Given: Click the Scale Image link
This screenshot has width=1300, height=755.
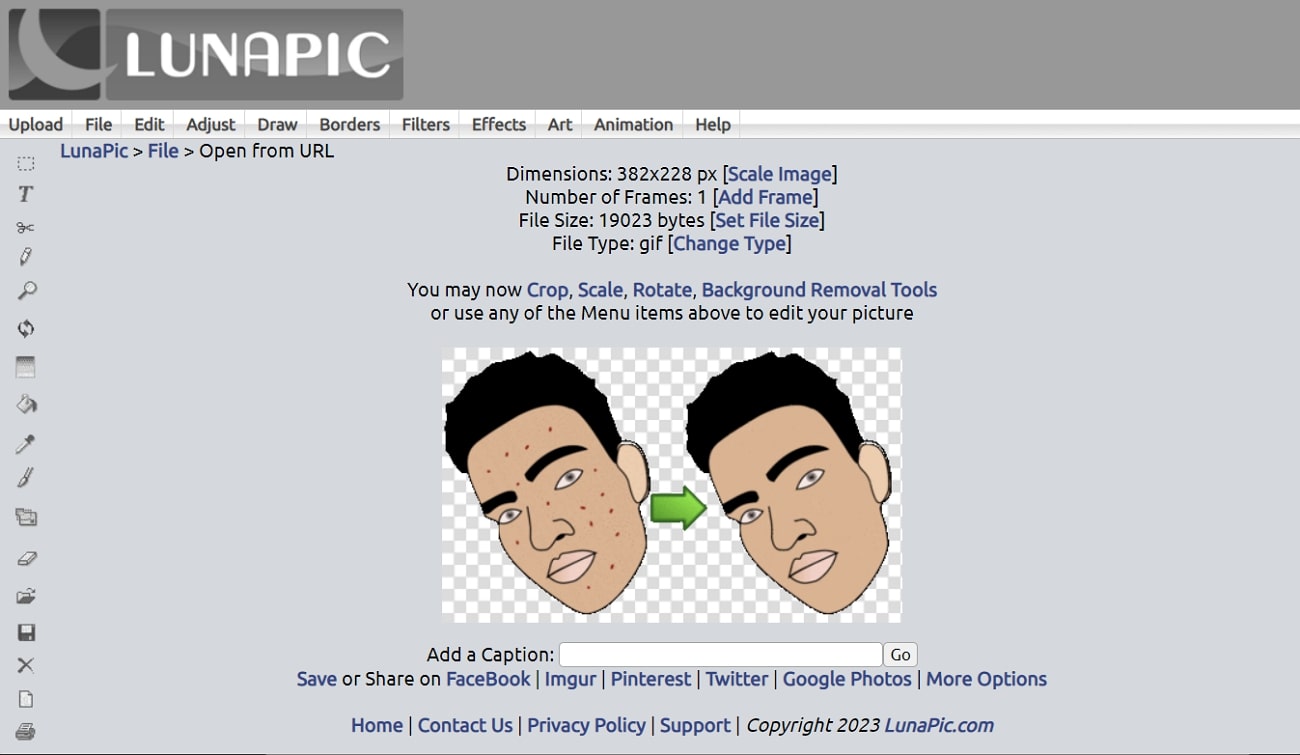Looking at the screenshot, I should (x=780, y=174).
